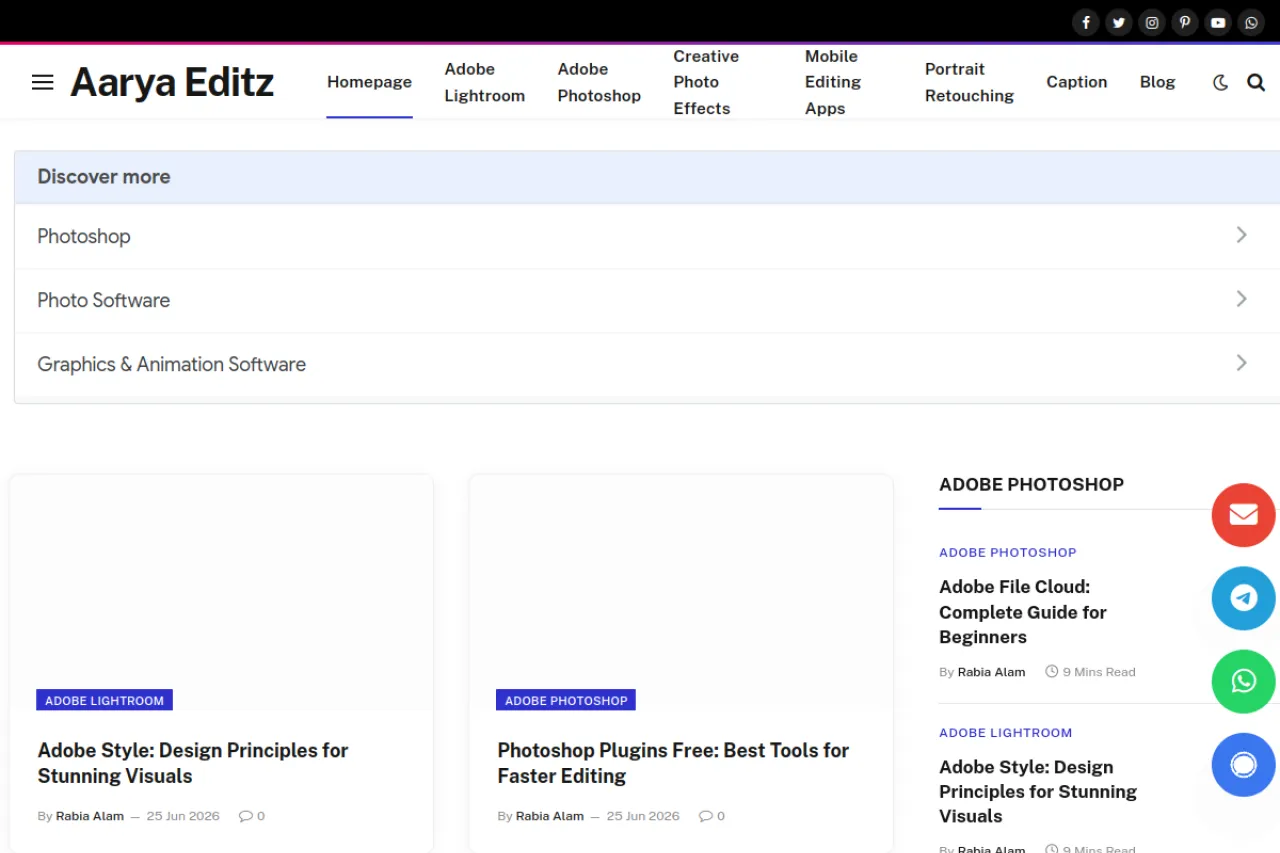
Task: Click sidebar ADOBE LIGHTROOM category label
Action: pos(1006,732)
